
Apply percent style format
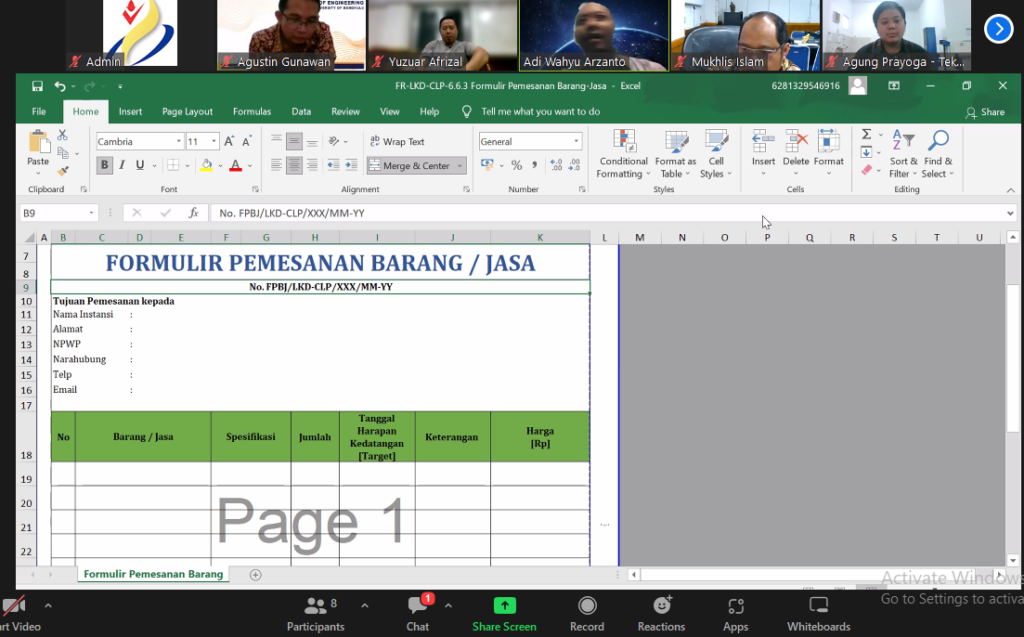[517, 165]
